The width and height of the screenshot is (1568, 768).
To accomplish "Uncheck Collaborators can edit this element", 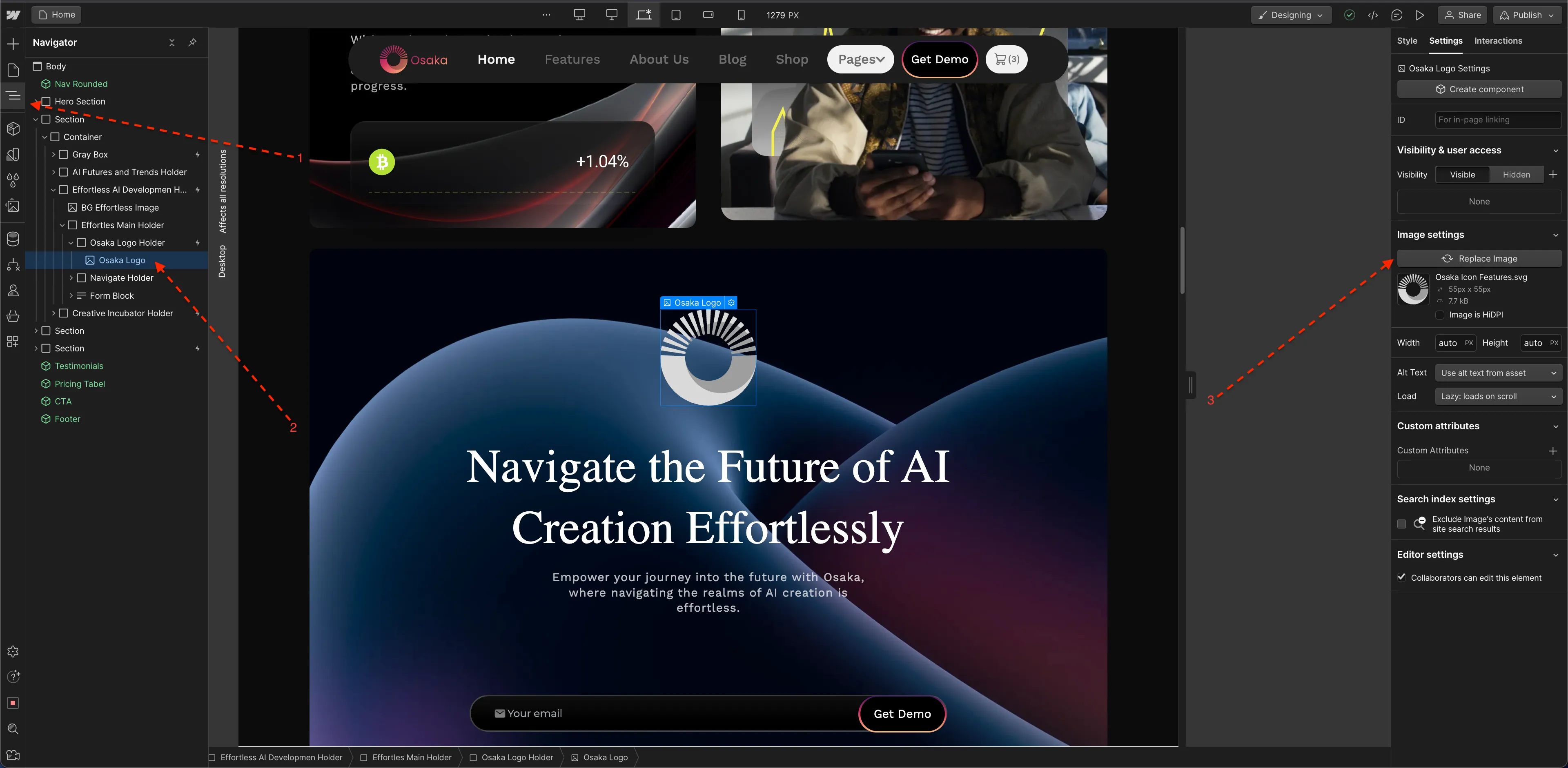I will tap(1401, 577).
